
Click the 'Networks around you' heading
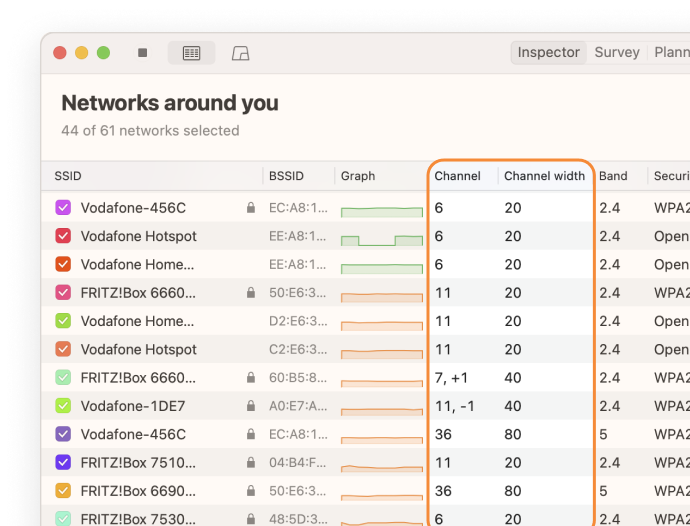click(170, 103)
